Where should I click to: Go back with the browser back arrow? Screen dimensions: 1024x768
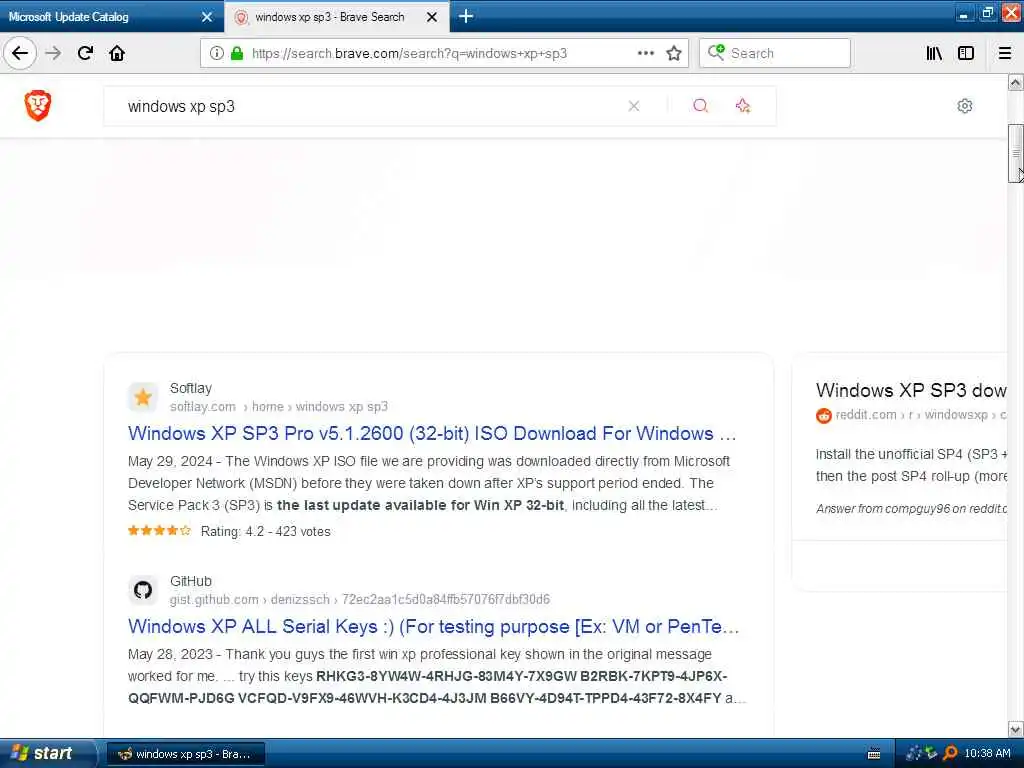point(20,53)
